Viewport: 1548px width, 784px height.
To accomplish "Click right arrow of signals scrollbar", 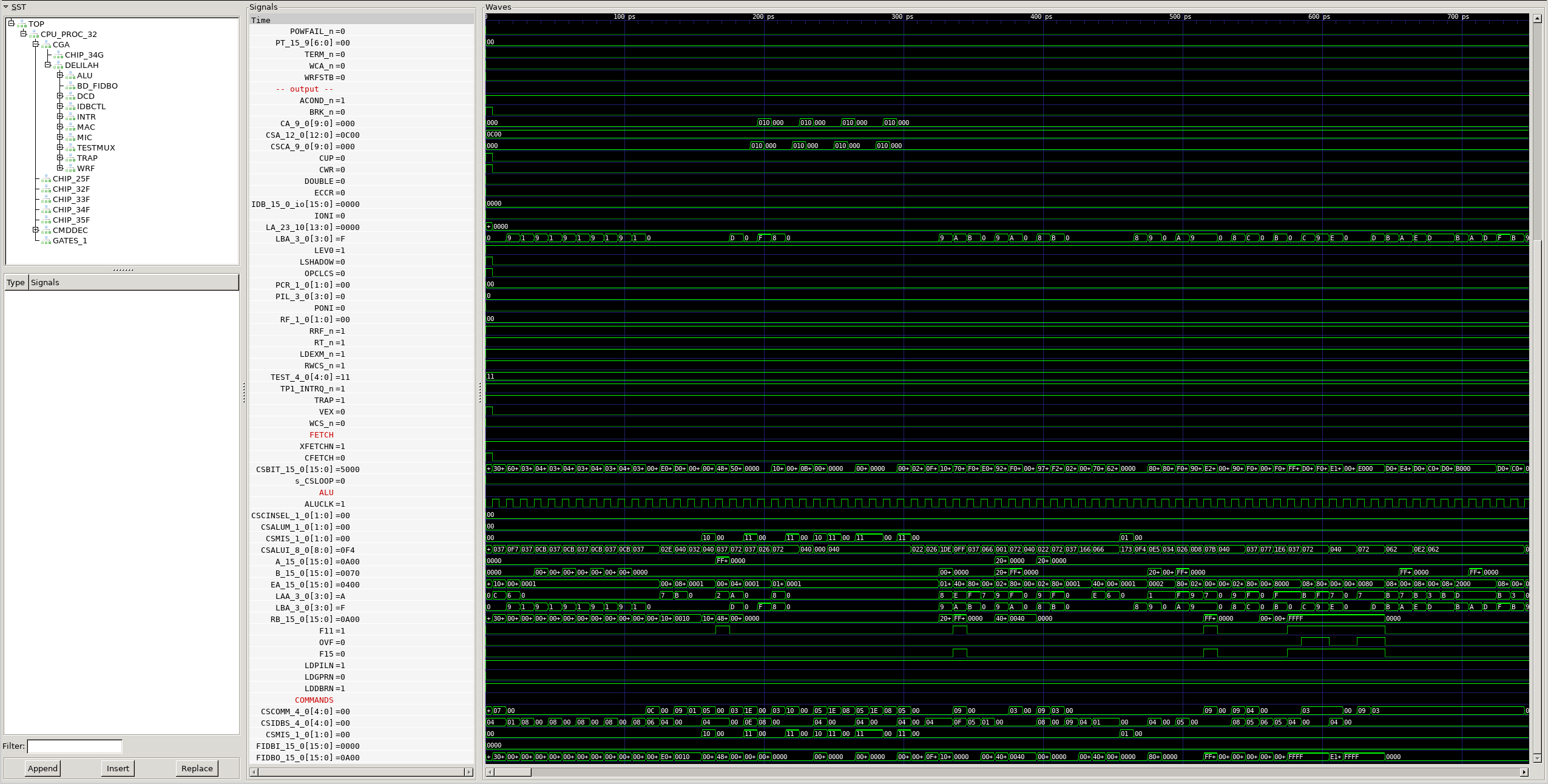I will [468, 772].
